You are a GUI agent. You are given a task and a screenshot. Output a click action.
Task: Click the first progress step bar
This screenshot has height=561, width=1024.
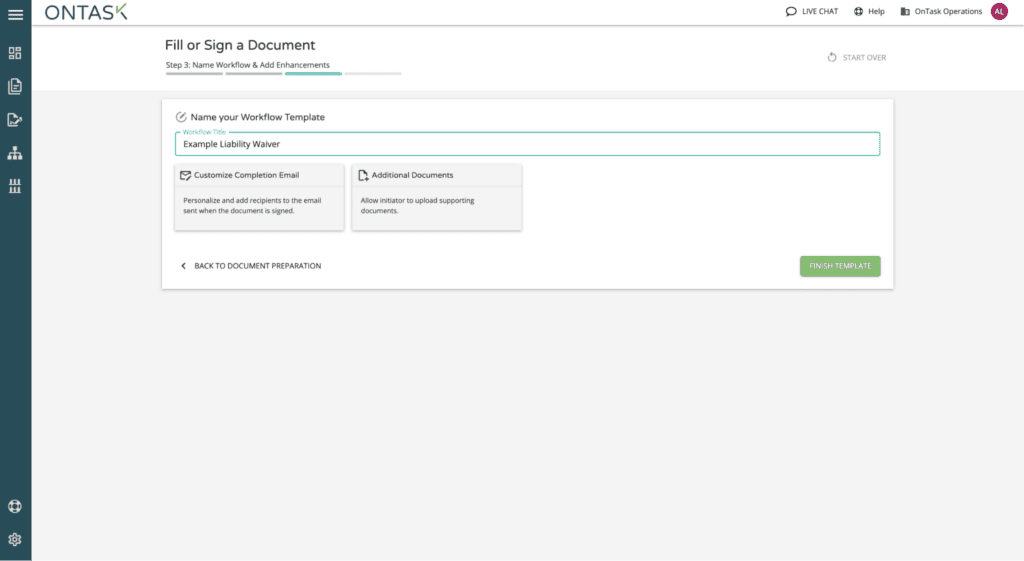click(194, 74)
